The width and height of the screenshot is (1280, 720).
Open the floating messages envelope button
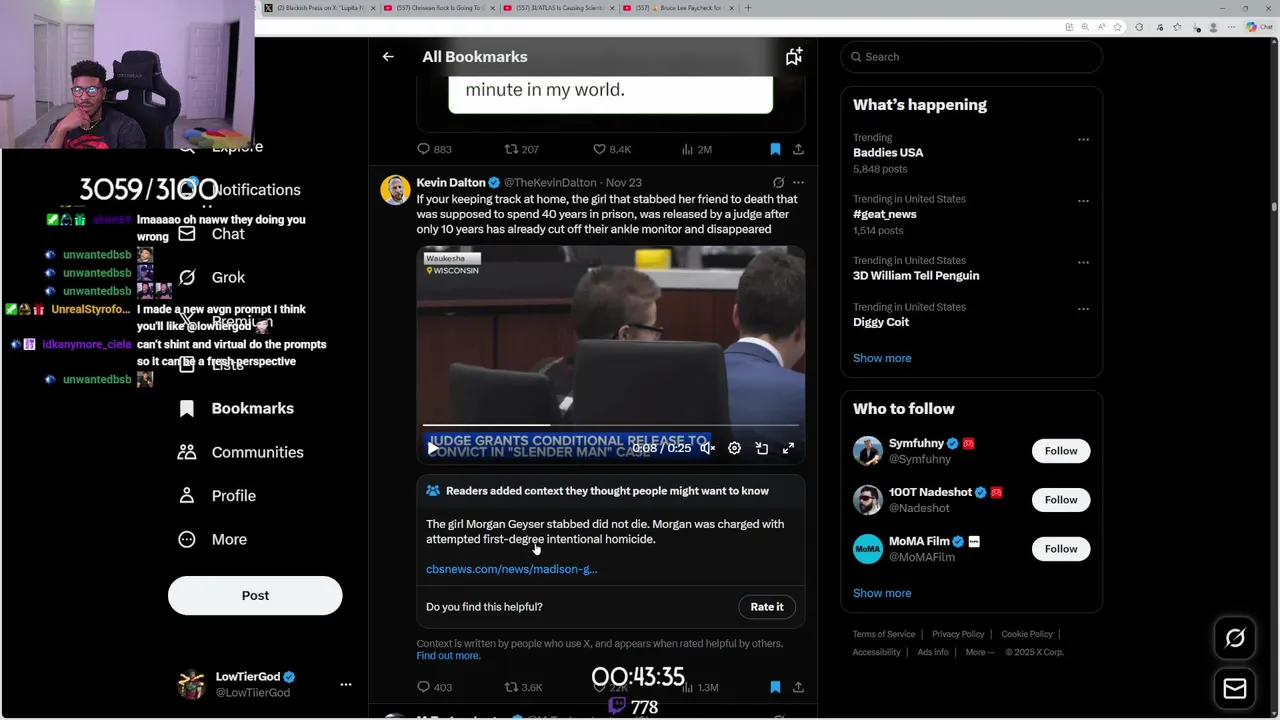[x=1235, y=688]
